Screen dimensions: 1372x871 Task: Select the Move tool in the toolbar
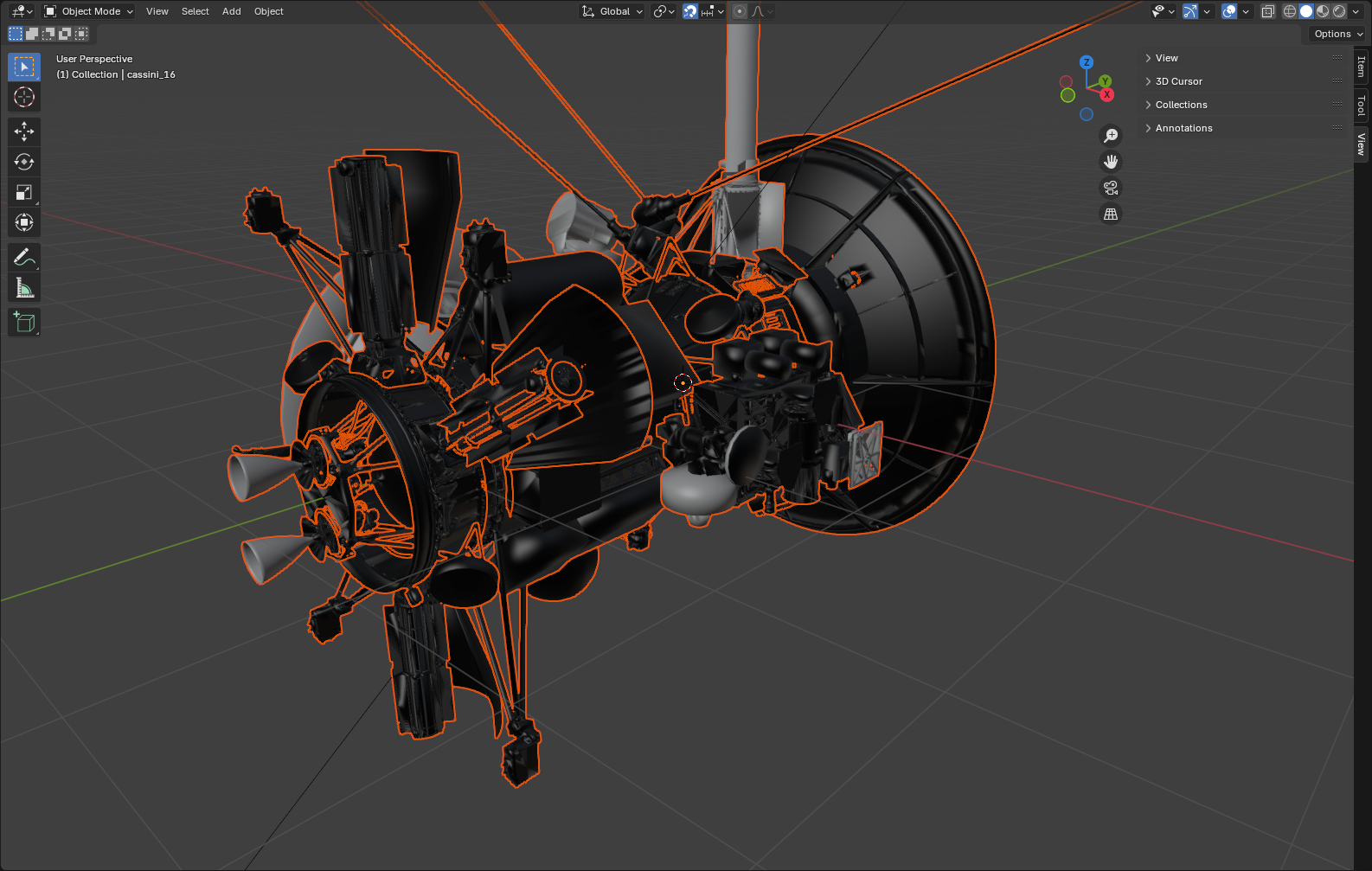(24, 131)
